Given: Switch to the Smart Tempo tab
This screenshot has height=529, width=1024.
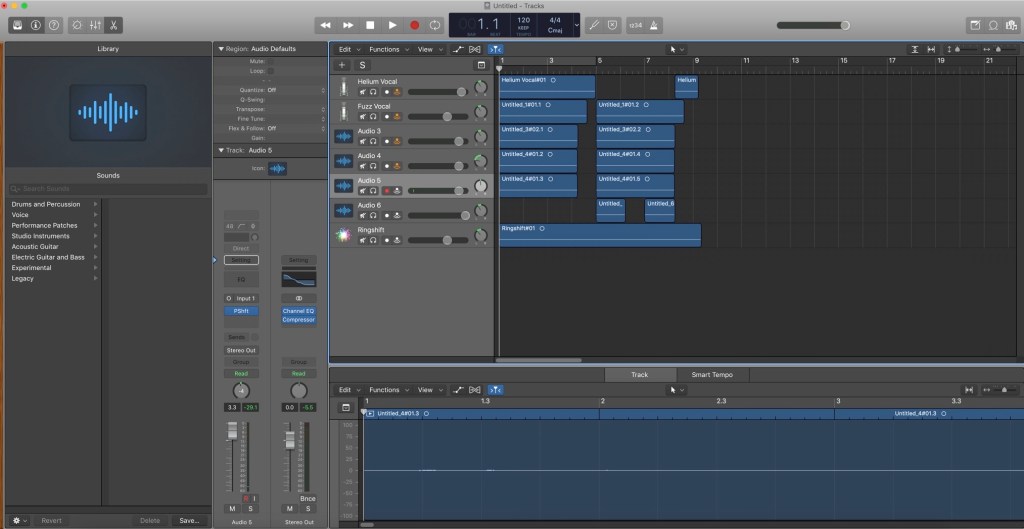Looking at the screenshot, I should tap(712, 375).
